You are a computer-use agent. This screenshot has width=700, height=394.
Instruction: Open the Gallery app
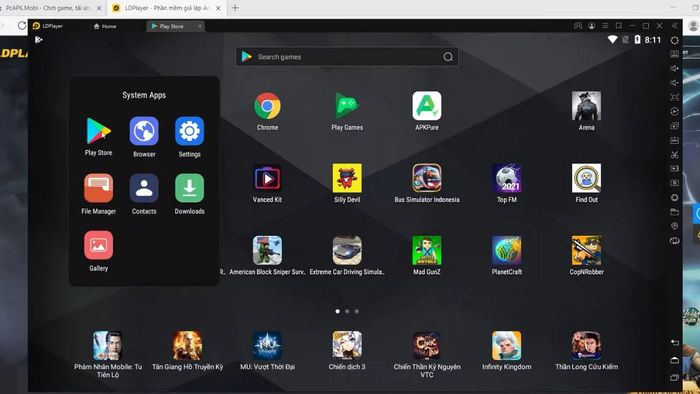coord(98,245)
